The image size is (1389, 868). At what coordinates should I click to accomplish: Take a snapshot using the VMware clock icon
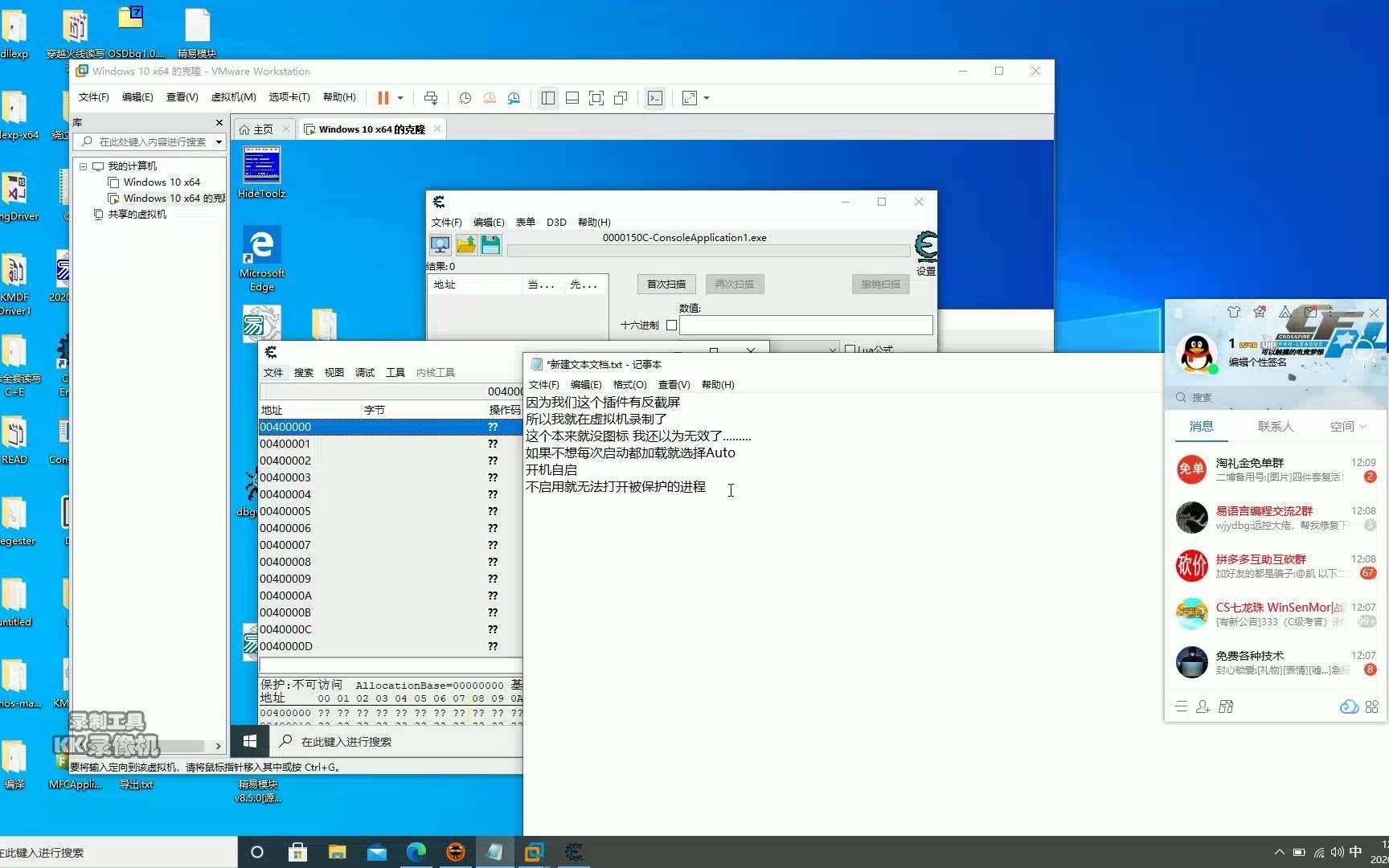tap(465, 97)
